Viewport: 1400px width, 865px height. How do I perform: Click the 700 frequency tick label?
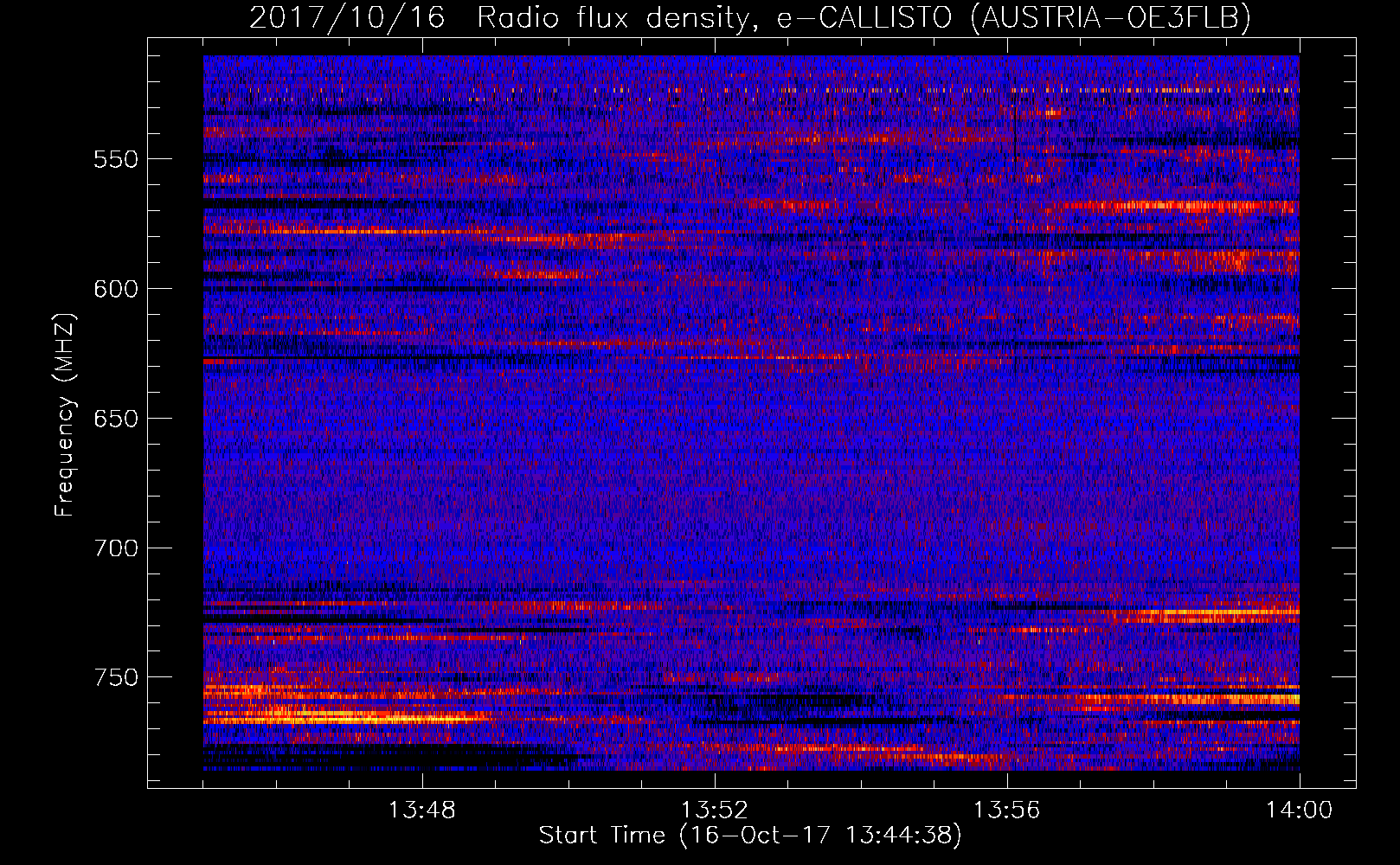pyautogui.click(x=115, y=548)
